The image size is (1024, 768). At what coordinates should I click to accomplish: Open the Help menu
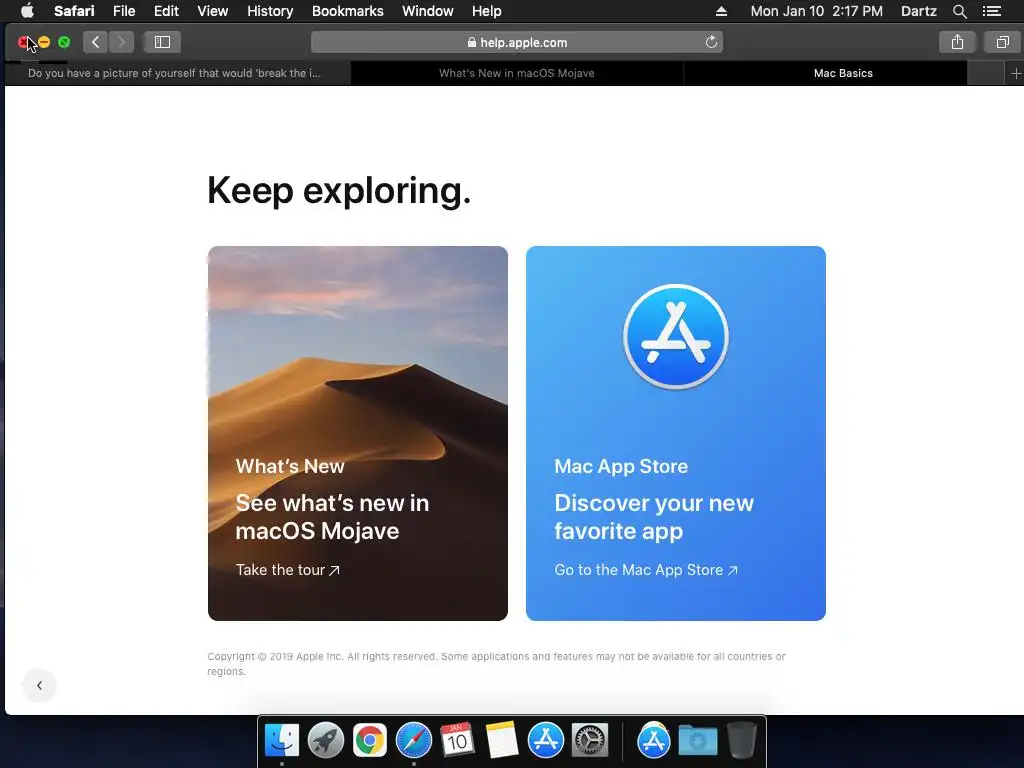(x=487, y=11)
